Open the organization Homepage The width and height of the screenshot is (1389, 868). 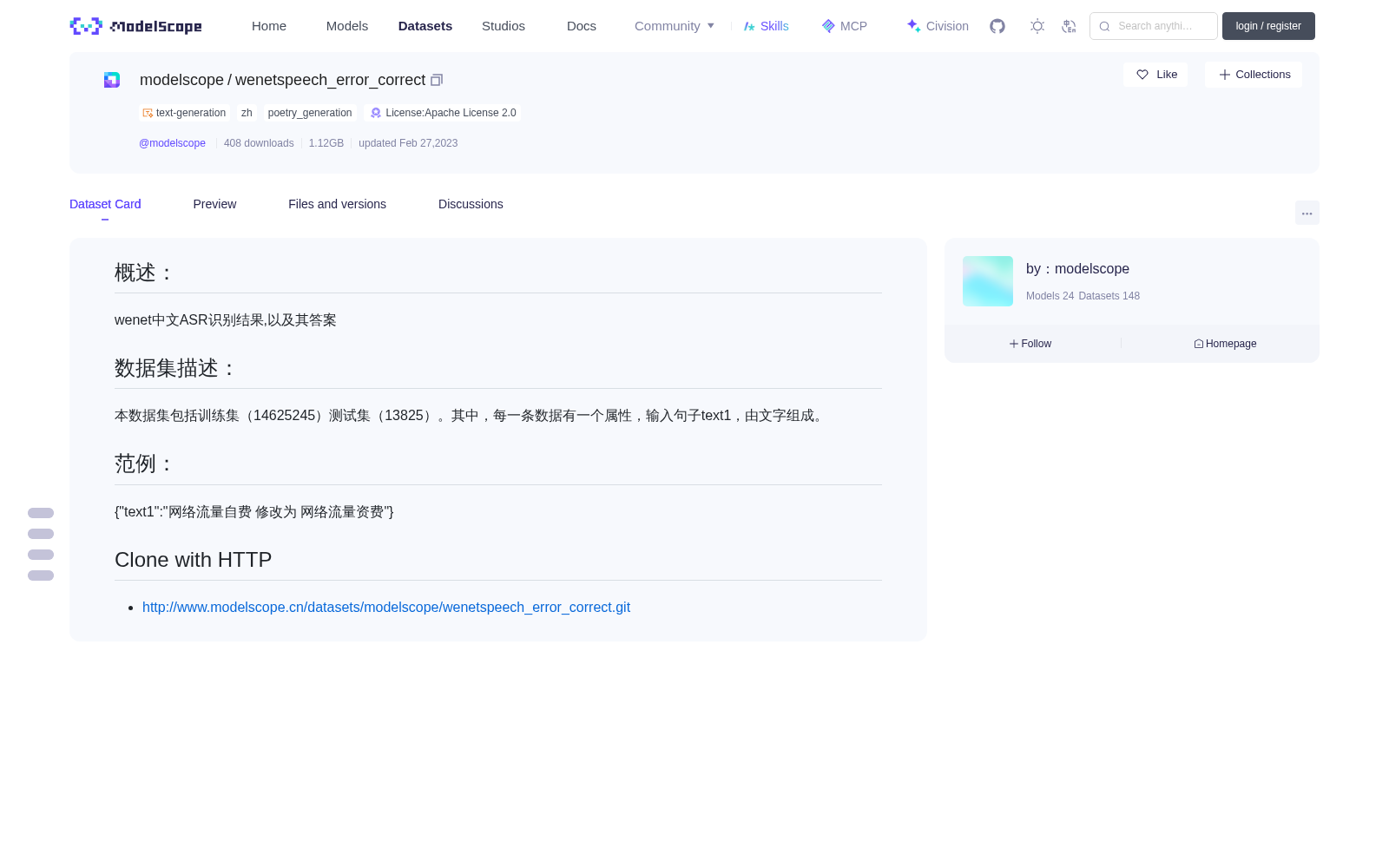pyautogui.click(x=1225, y=344)
